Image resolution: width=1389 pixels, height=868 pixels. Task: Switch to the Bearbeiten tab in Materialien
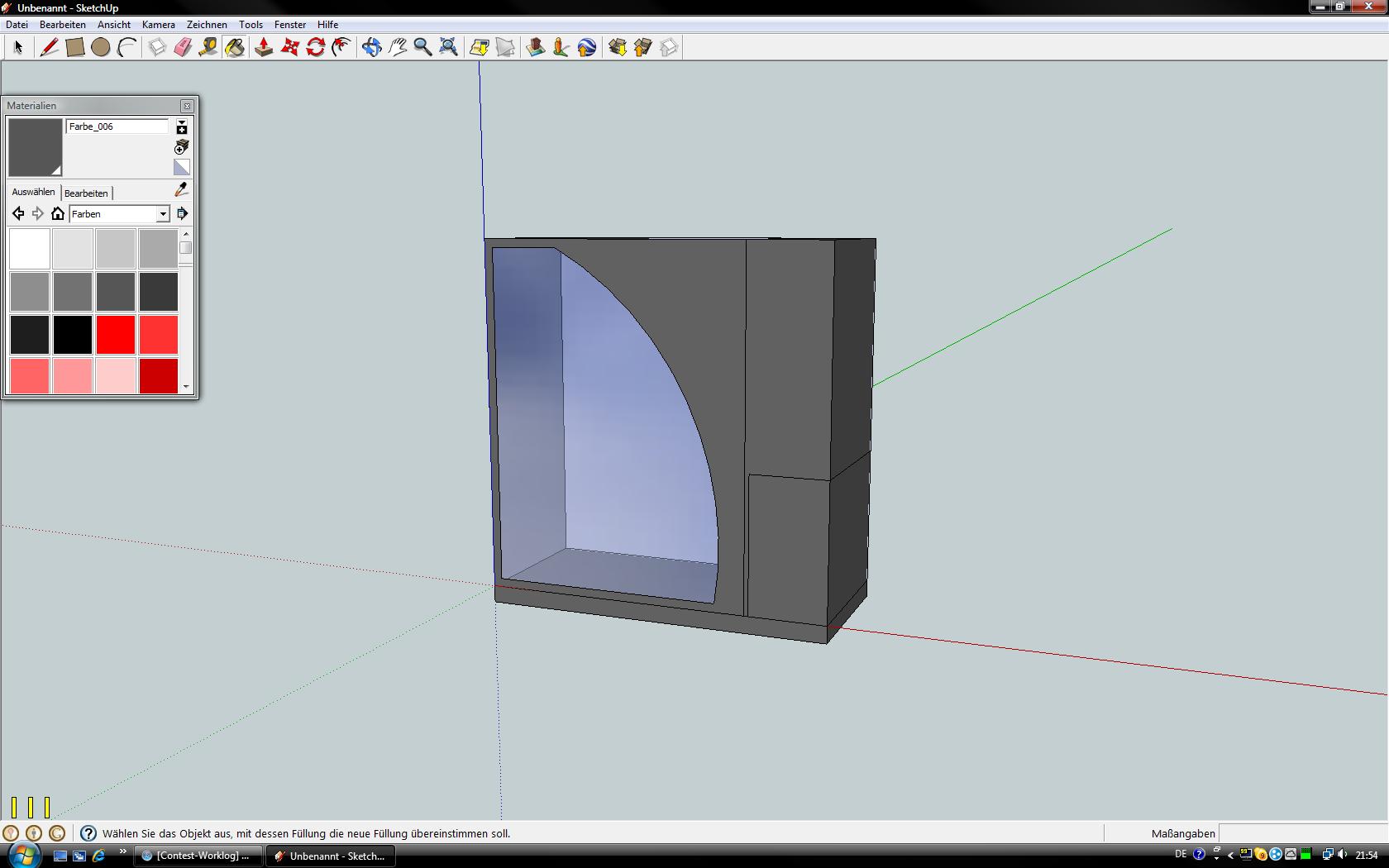pos(86,193)
